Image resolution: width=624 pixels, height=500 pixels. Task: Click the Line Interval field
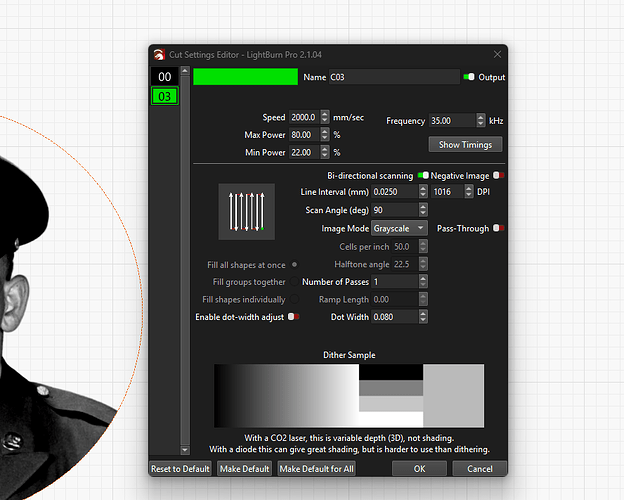point(394,192)
